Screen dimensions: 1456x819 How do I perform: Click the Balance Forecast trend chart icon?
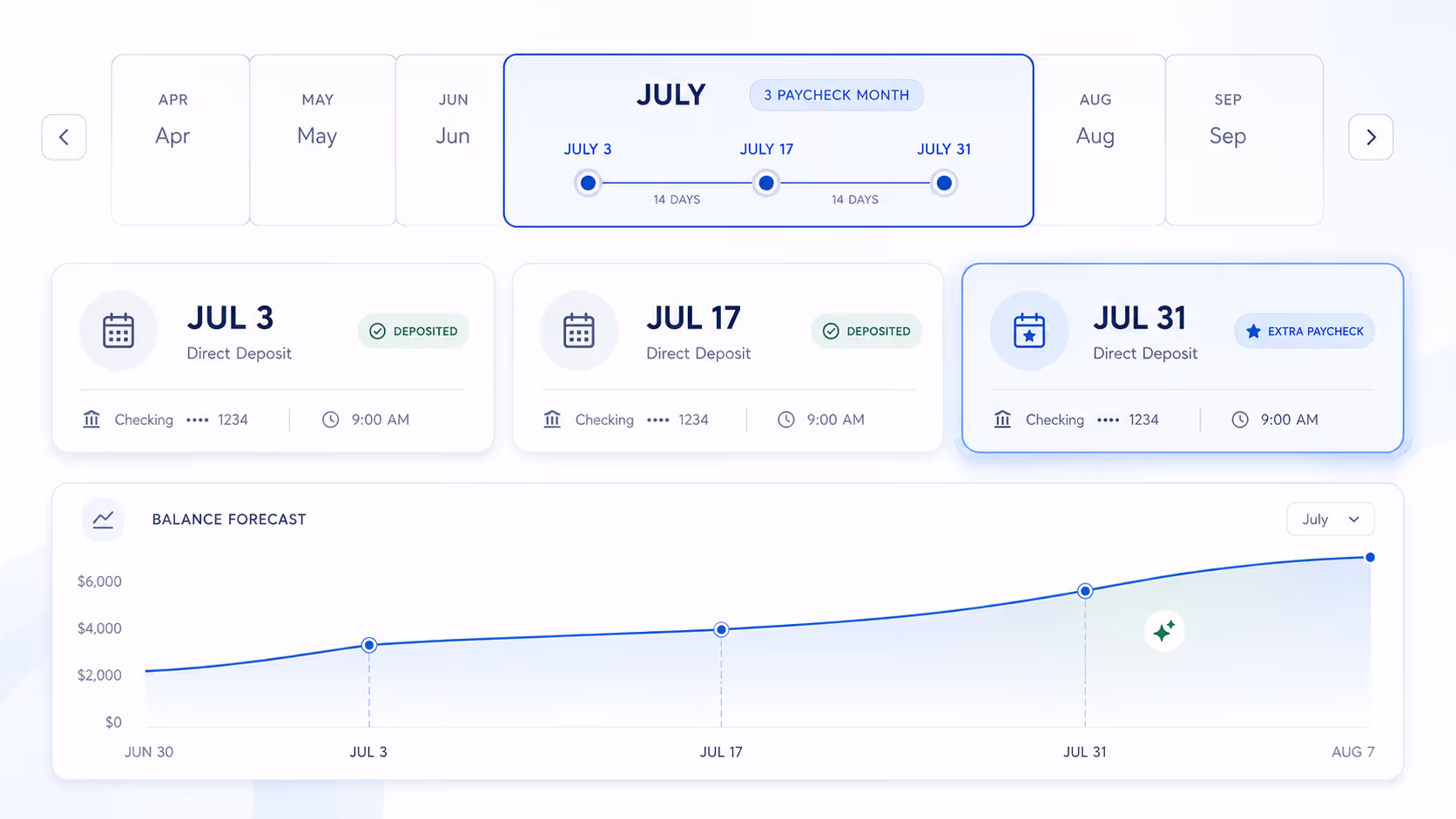(103, 520)
